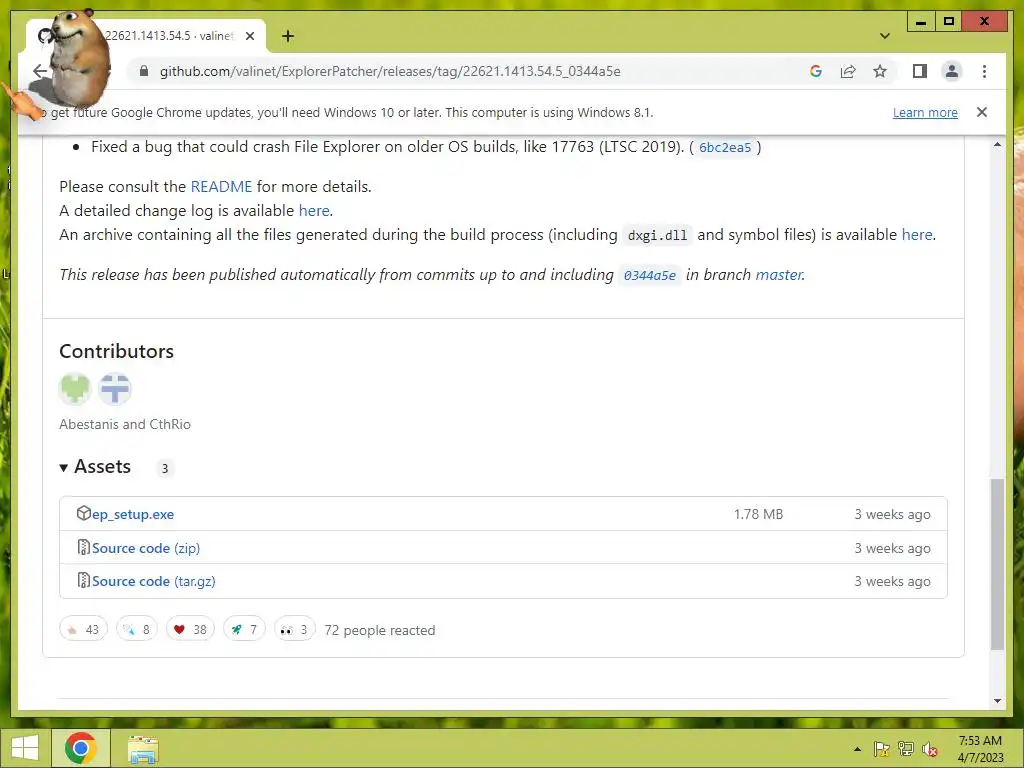This screenshot has width=1024, height=768.
Task: Open taskbar clock showing 7:53 AM
Action: click(980, 749)
